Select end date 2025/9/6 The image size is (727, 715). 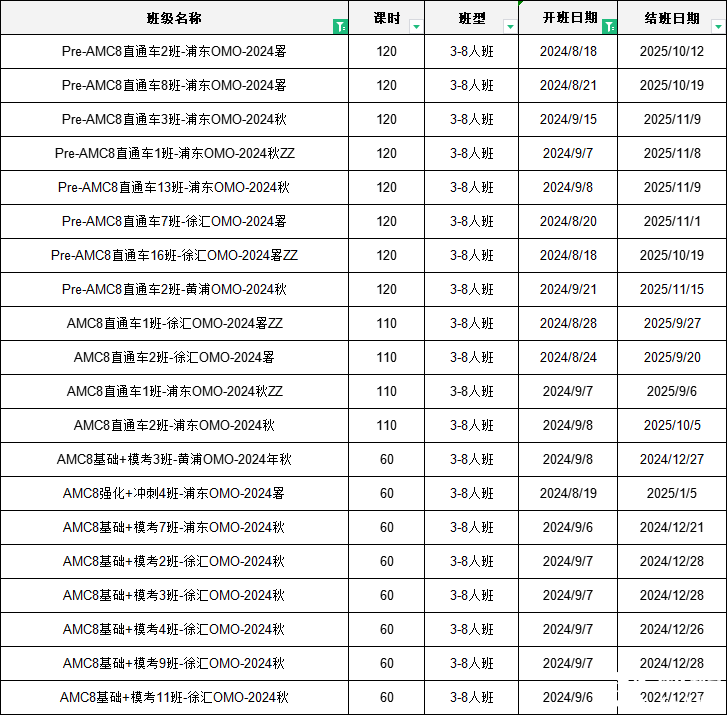click(672, 391)
